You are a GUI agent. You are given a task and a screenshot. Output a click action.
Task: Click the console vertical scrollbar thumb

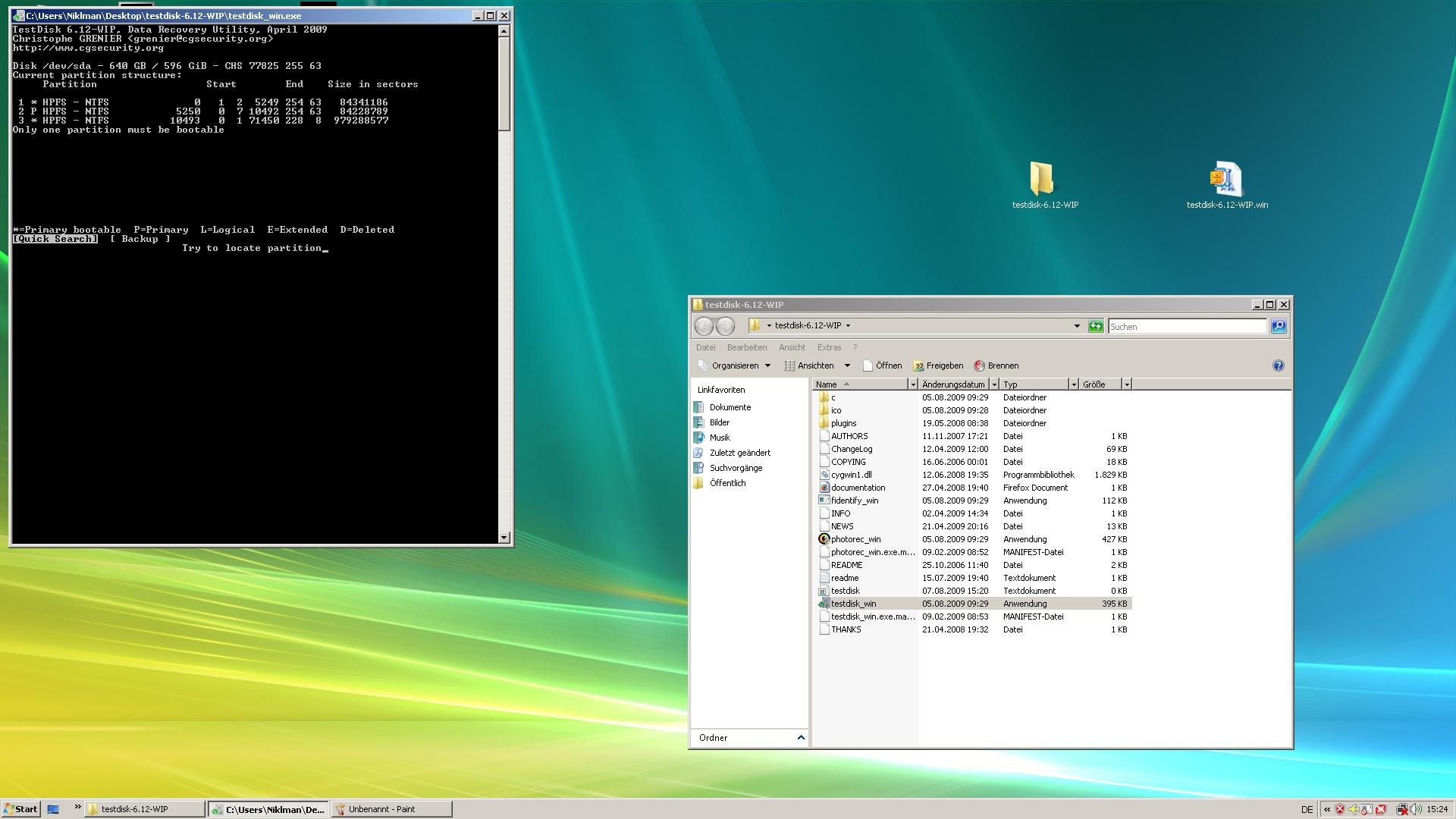pos(504,83)
